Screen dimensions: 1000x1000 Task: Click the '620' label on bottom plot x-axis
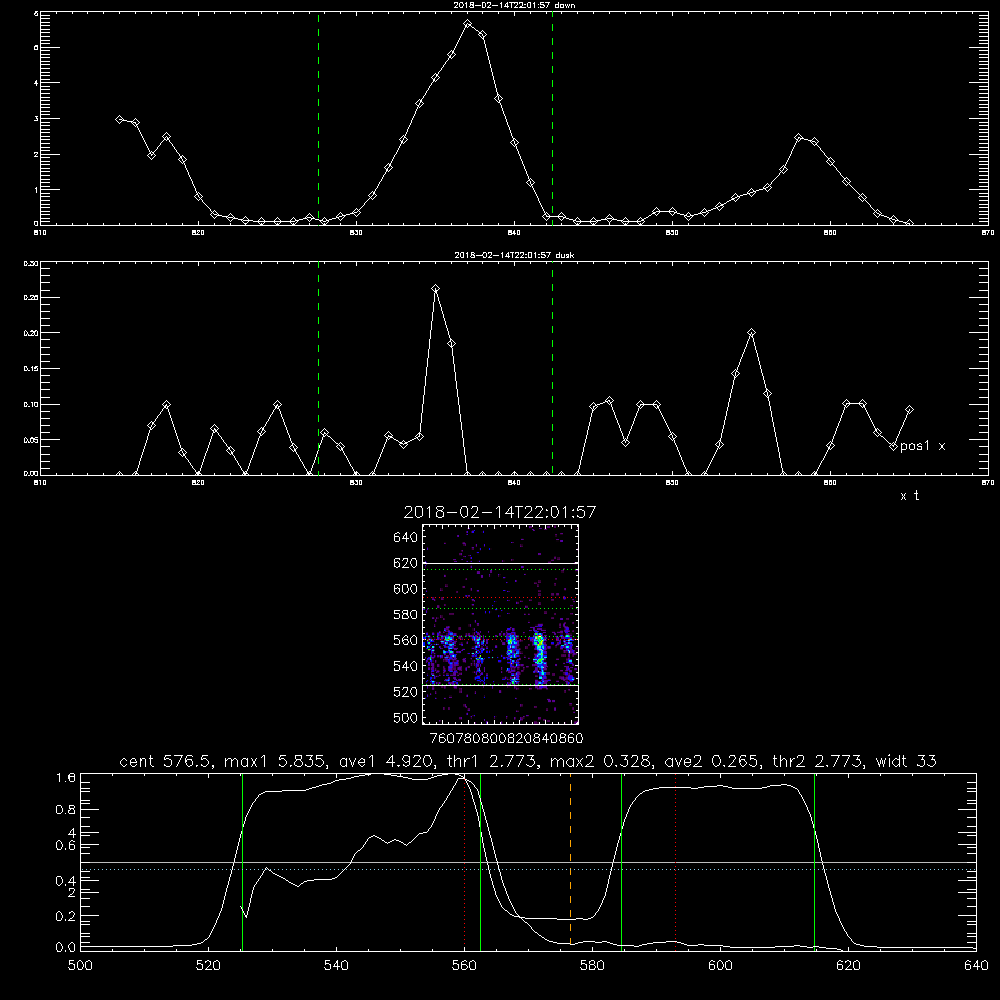click(x=848, y=966)
